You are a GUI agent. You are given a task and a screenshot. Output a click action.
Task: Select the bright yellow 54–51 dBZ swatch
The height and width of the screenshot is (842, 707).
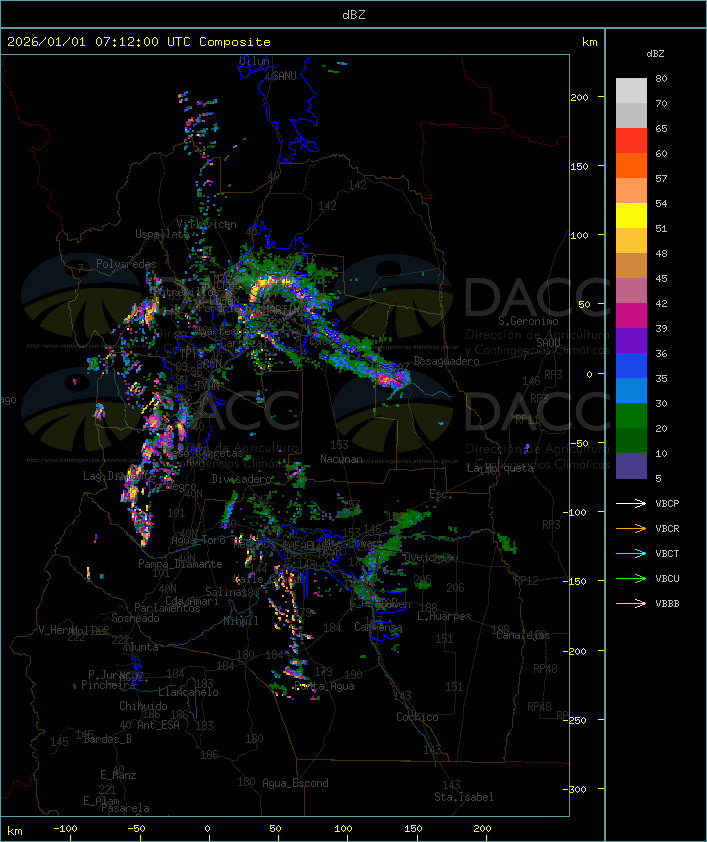point(631,215)
